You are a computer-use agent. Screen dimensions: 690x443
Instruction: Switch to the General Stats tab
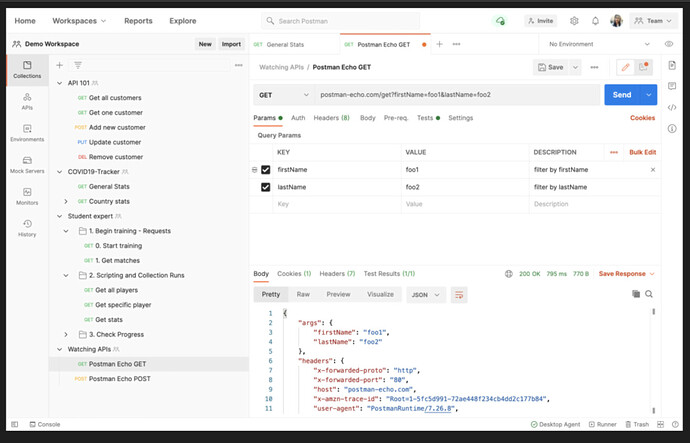(x=285, y=44)
